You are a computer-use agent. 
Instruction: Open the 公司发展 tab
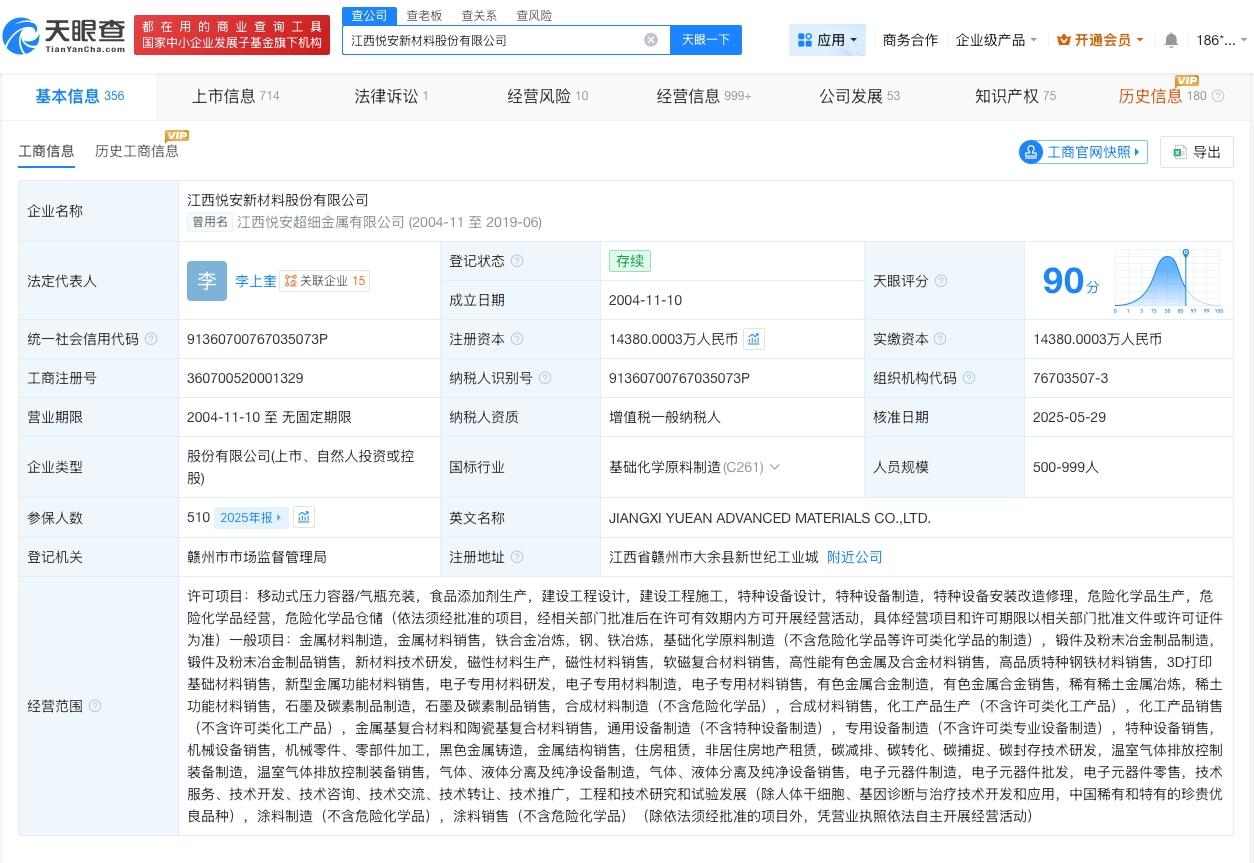[859, 96]
